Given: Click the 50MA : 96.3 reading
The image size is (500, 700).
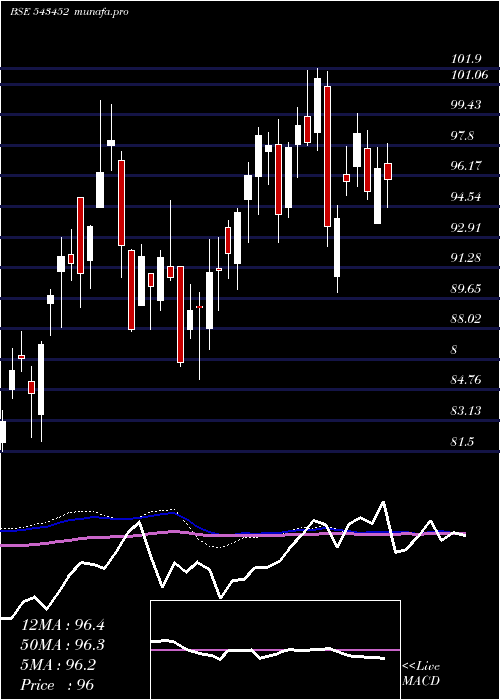Looking at the screenshot, I should point(62,645).
